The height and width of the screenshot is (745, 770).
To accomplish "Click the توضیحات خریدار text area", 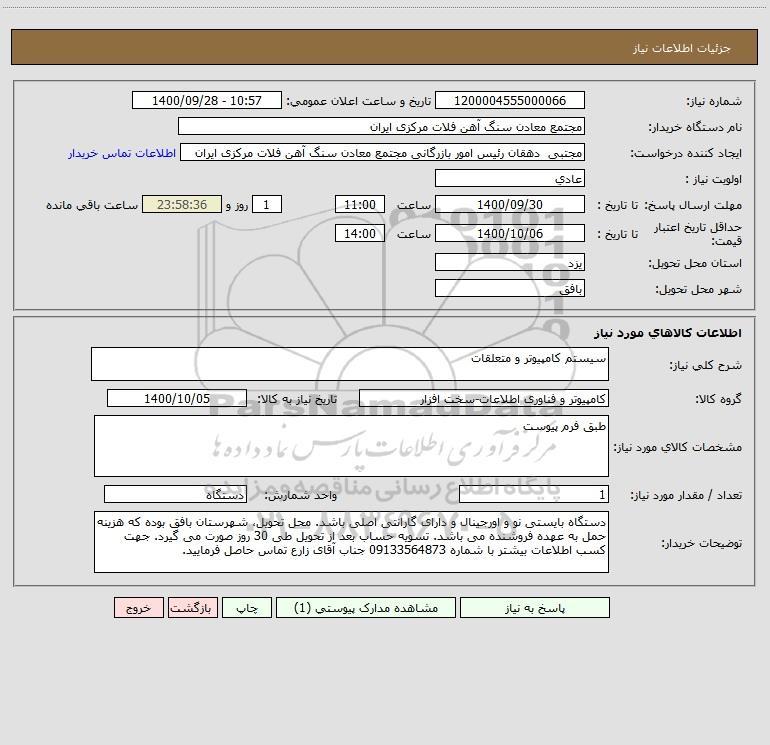I will tap(351, 542).
